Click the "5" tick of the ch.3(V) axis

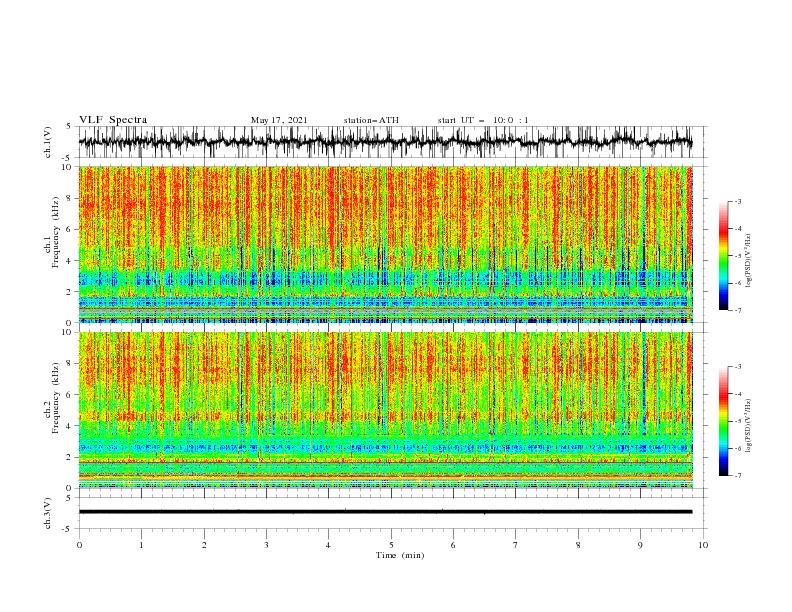point(69,498)
